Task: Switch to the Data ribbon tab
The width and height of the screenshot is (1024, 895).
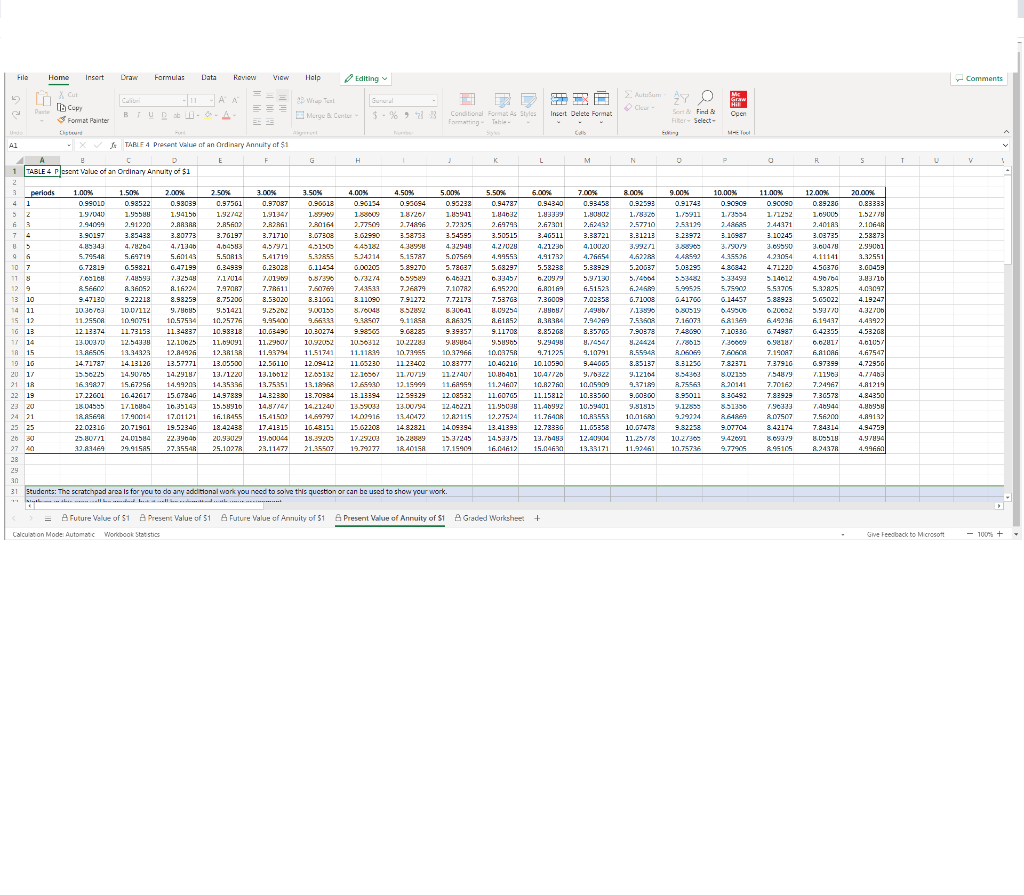Action: tap(208, 77)
